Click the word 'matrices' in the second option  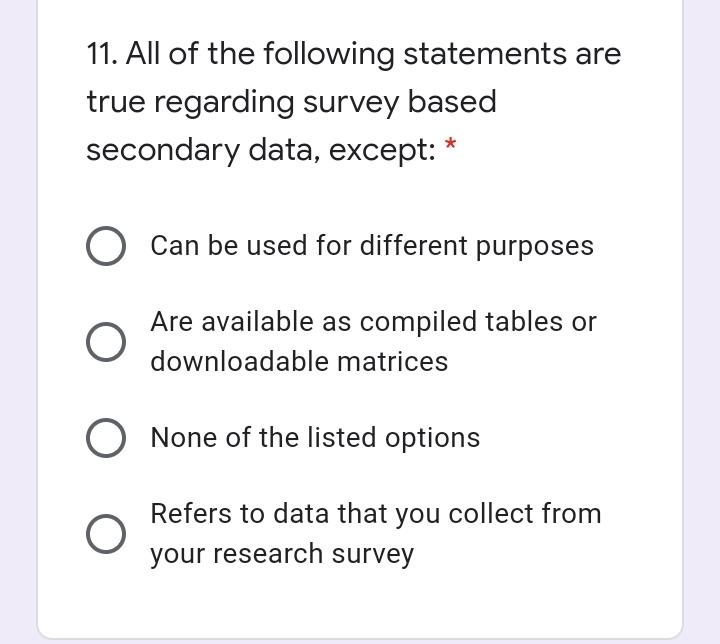[x=393, y=362]
